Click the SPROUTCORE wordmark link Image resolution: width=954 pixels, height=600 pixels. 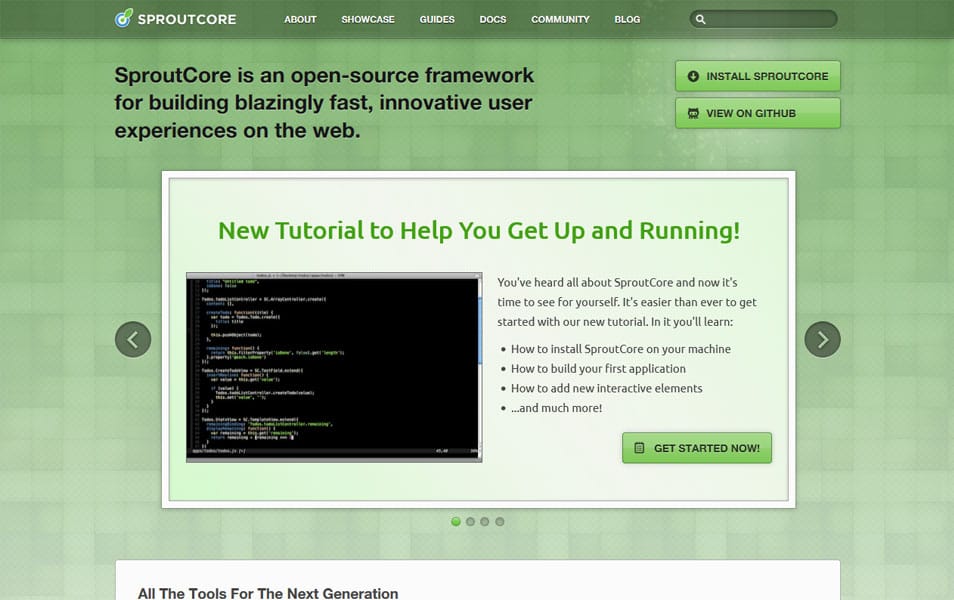(187, 19)
